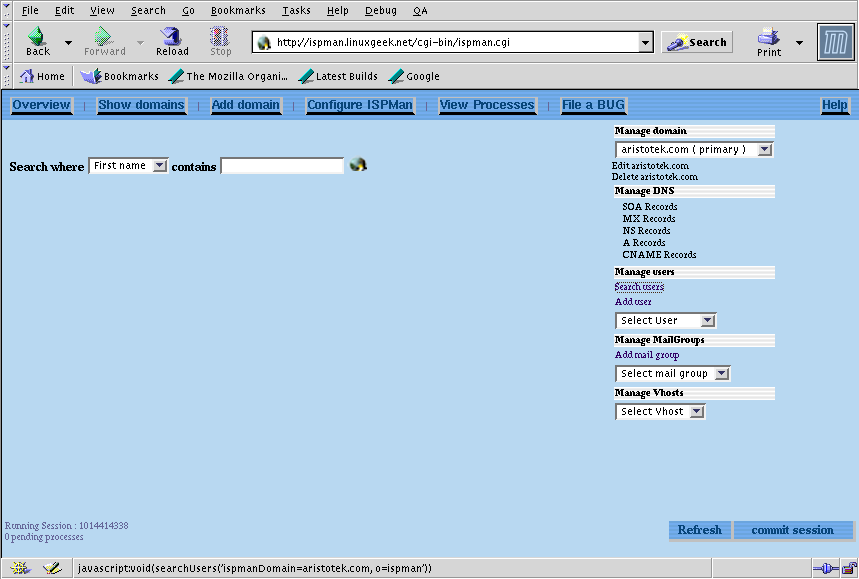Click the Add user link
This screenshot has height=579, width=859.
tap(633, 302)
